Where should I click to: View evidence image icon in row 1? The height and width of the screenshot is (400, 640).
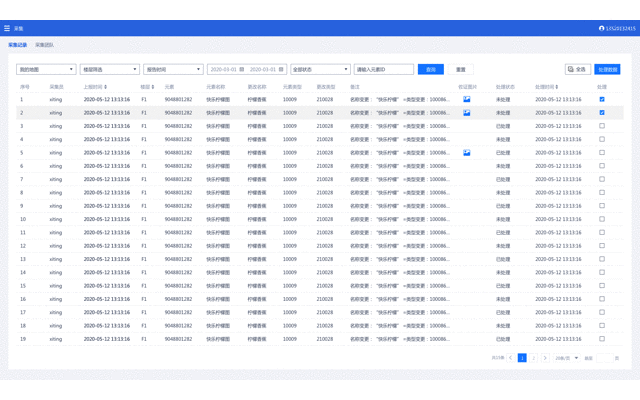[466, 100]
